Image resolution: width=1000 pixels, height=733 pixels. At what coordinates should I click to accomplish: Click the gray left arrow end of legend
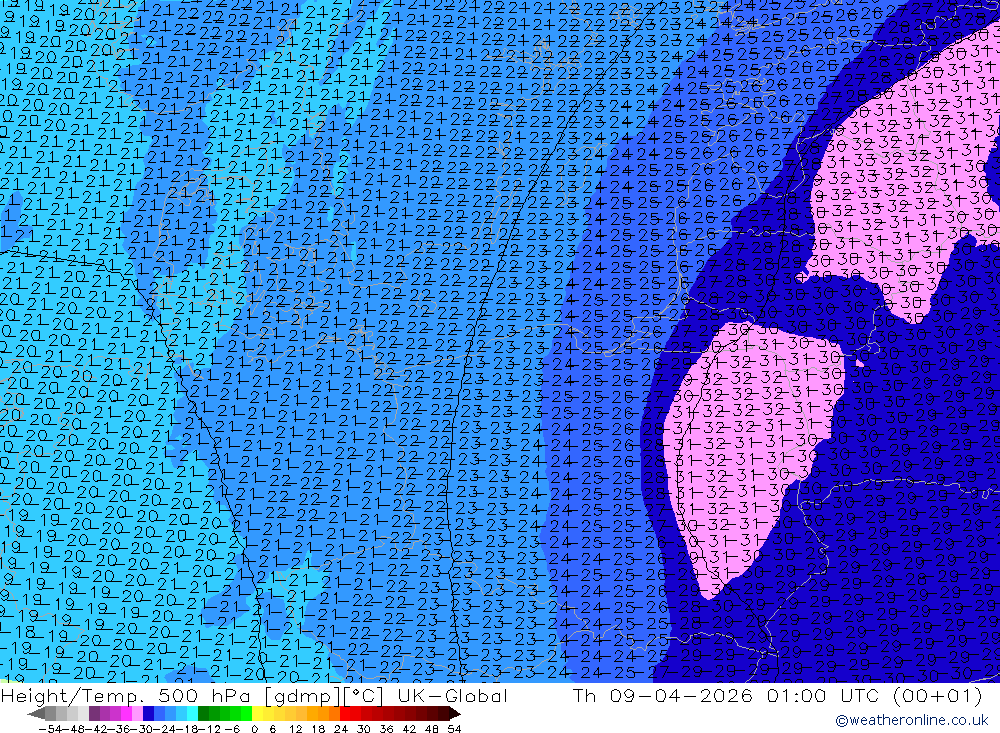(36, 714)
